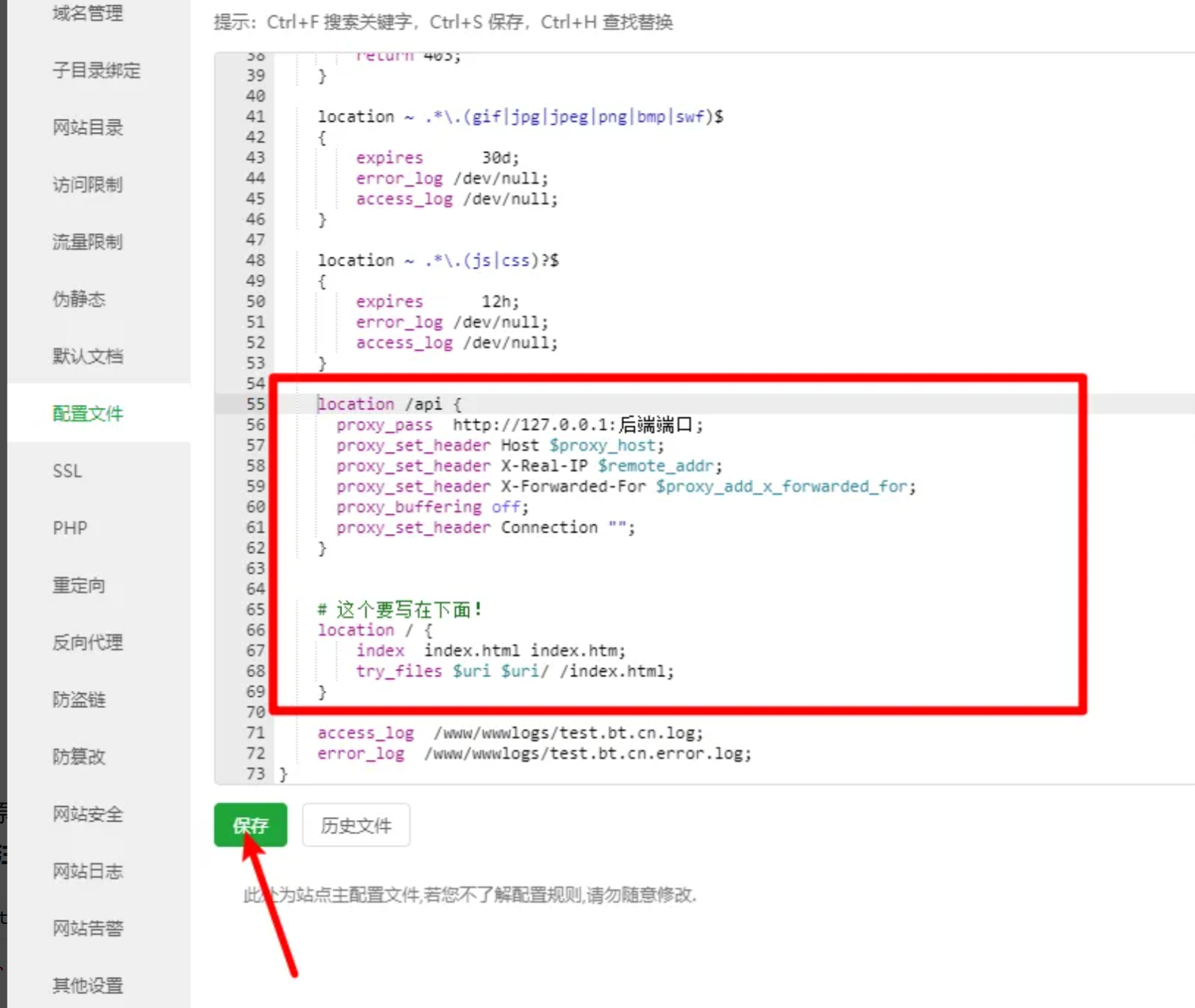The width and height of the screenshot is (1195, 1008).
Task: Open 防盗链 hotlink protection
Action: pos(77,700)
